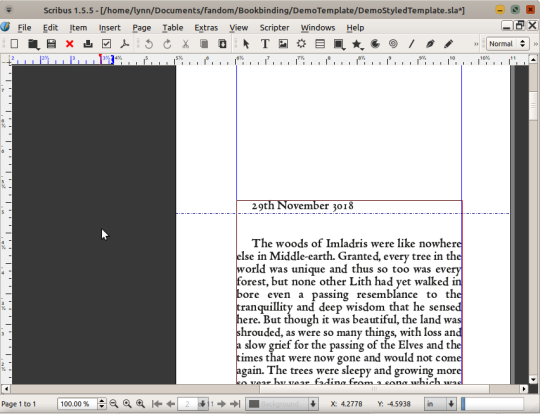Cut selection using scissors icon
The width and height of the screenshot is (540, 414).
click(x=186, y=44)
